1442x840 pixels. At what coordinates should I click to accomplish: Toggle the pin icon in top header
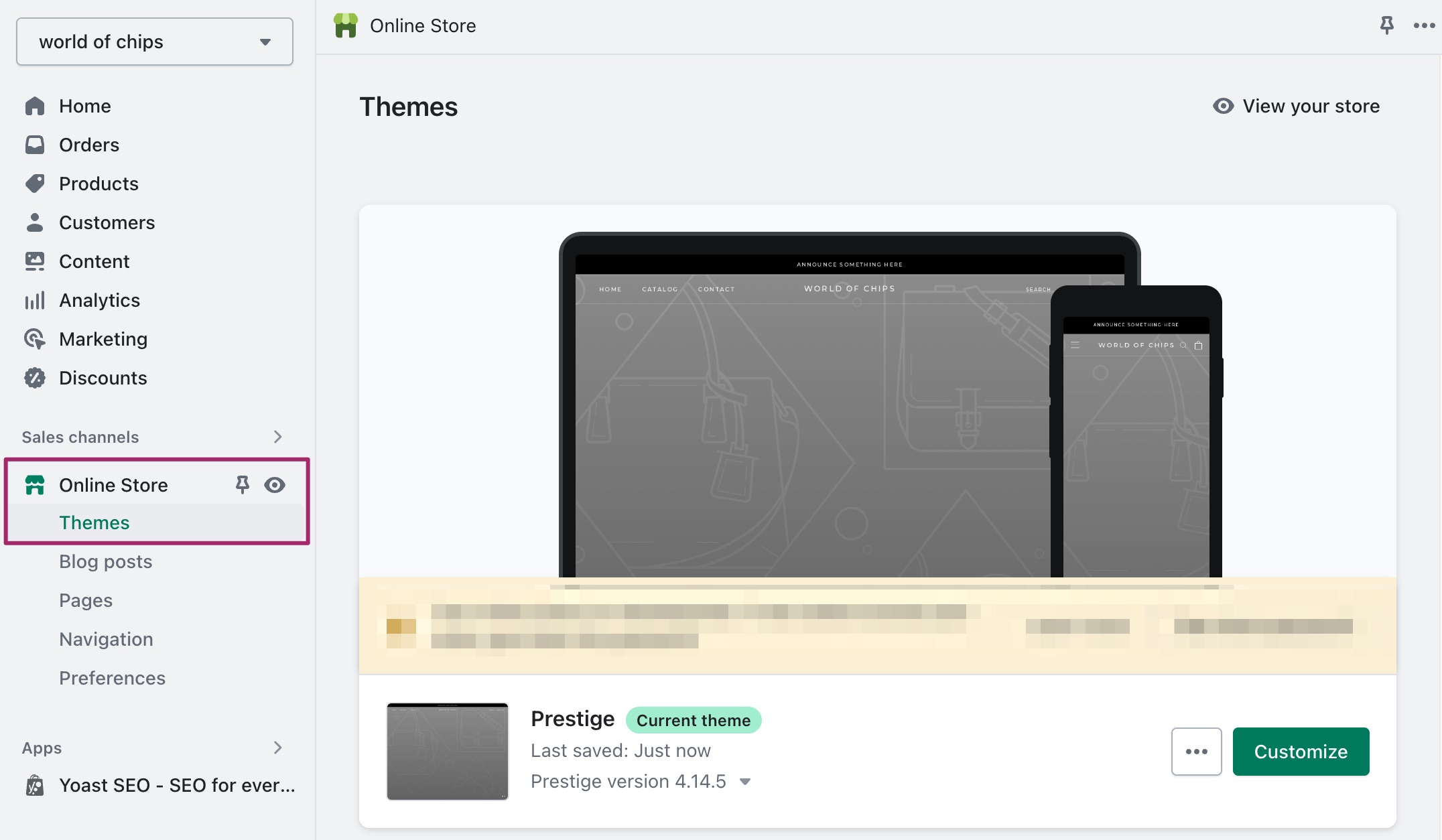click(1386, 25)
